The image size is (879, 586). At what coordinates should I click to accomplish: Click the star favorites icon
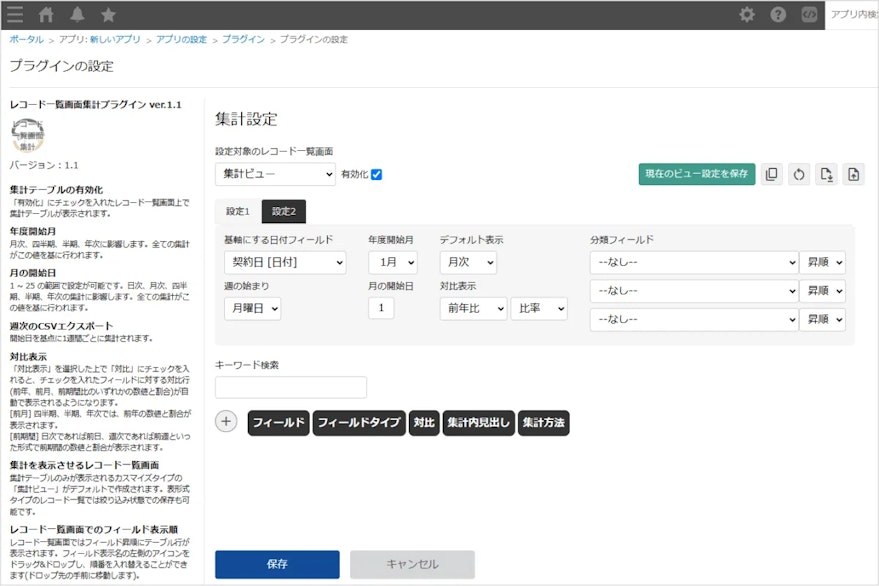point(106,14)
